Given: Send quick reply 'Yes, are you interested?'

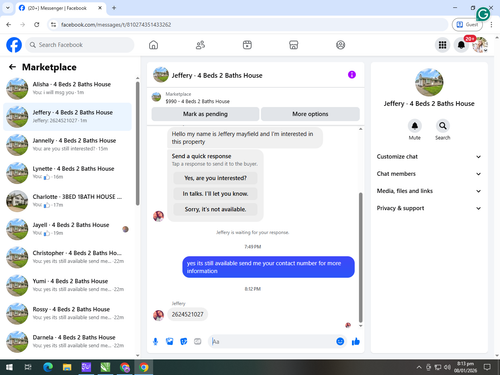Looking at the screenshot, I should point(215,178).
